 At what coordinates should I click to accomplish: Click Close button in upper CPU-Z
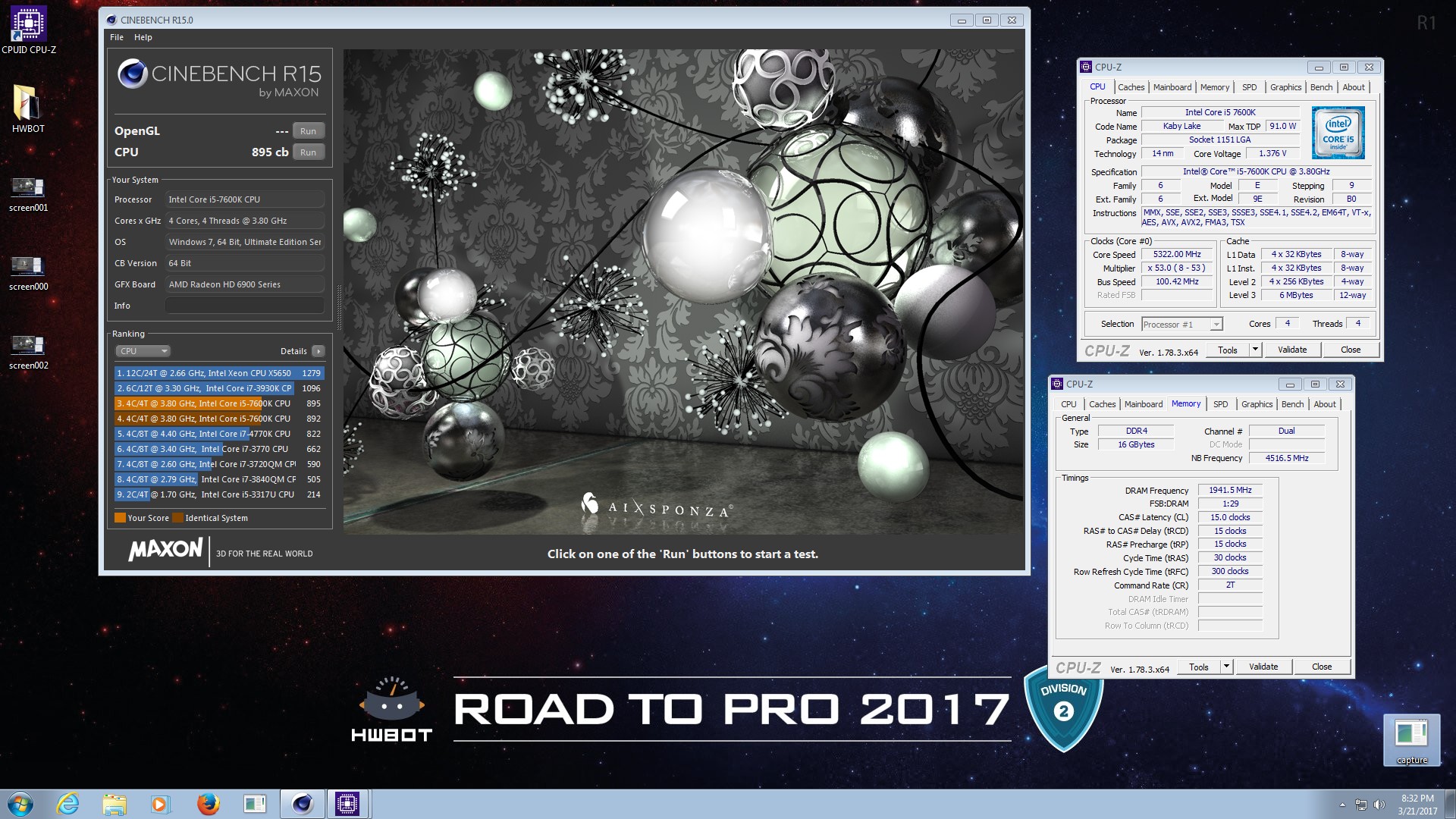click(x=1351, y=350)
